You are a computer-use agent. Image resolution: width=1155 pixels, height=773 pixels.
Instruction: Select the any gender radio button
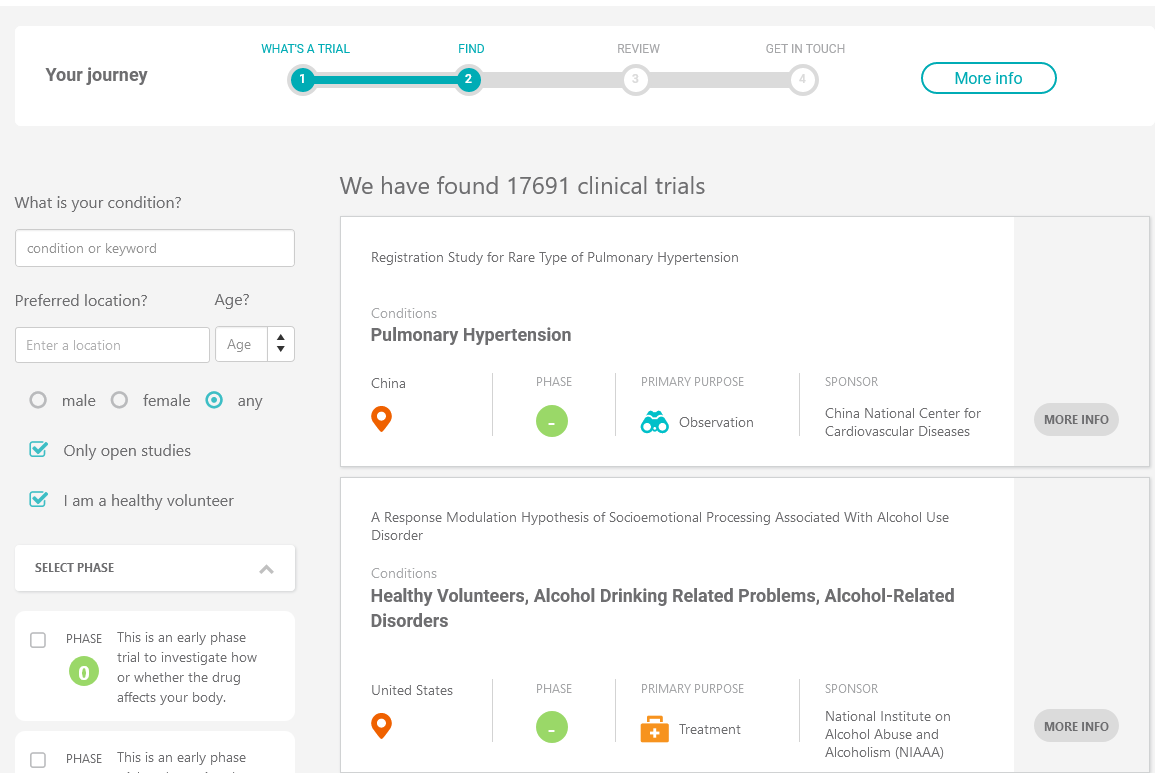click(214, 400)
